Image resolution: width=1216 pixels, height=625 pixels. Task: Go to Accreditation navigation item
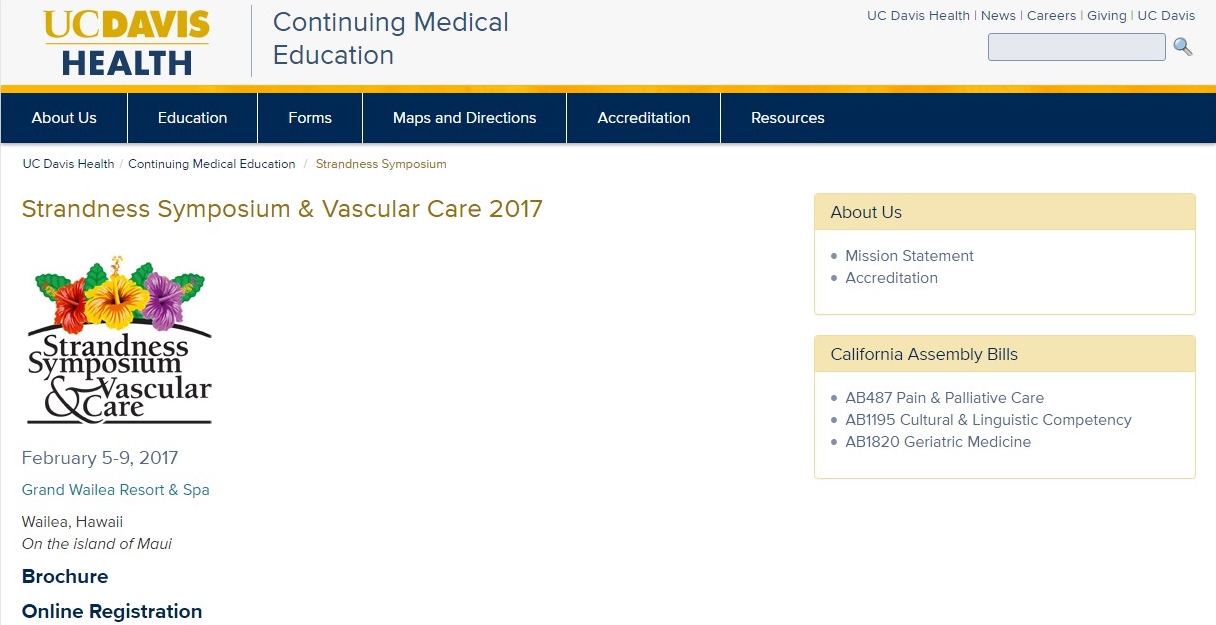[644, 118]
